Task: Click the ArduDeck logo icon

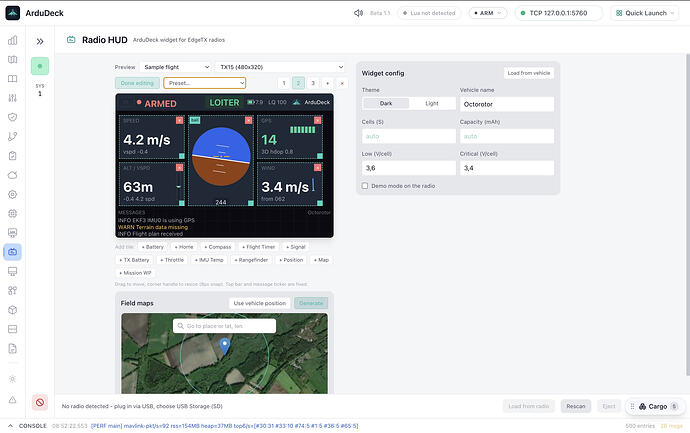Action: 13,13
